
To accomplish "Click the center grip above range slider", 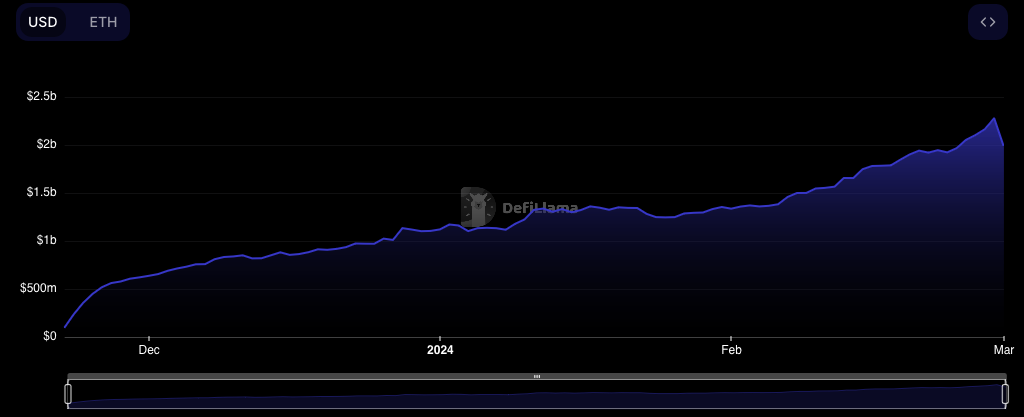I will tap(537, 377).
